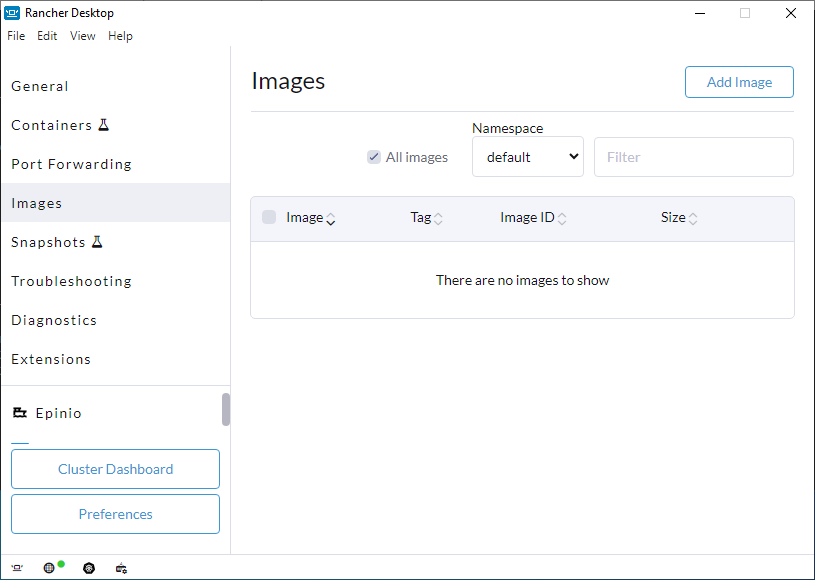Click the Namespace label
This screenshot has width=815, height=580.
(507, 128)
